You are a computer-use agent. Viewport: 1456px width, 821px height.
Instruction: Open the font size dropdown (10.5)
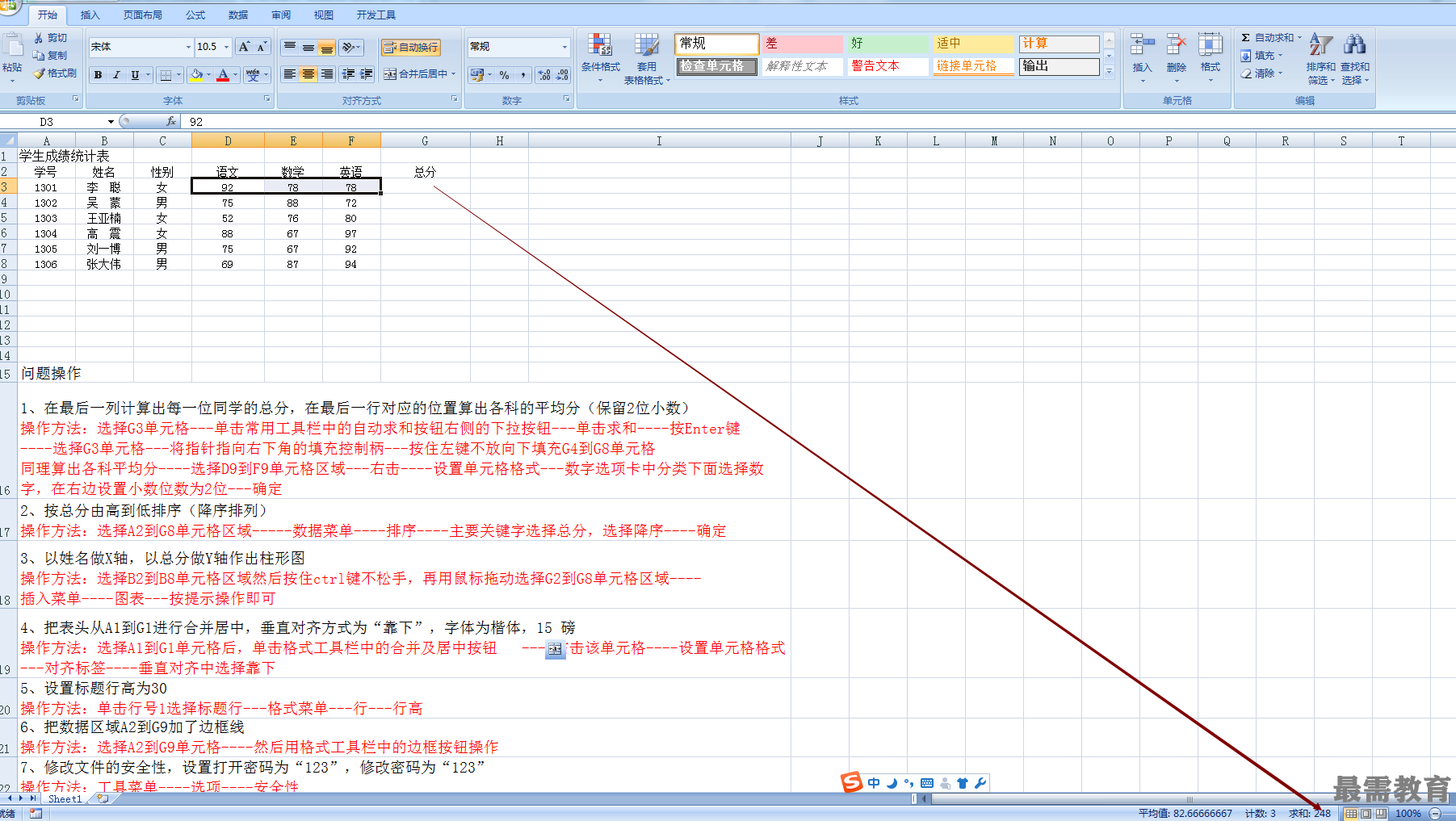point(226,47)
